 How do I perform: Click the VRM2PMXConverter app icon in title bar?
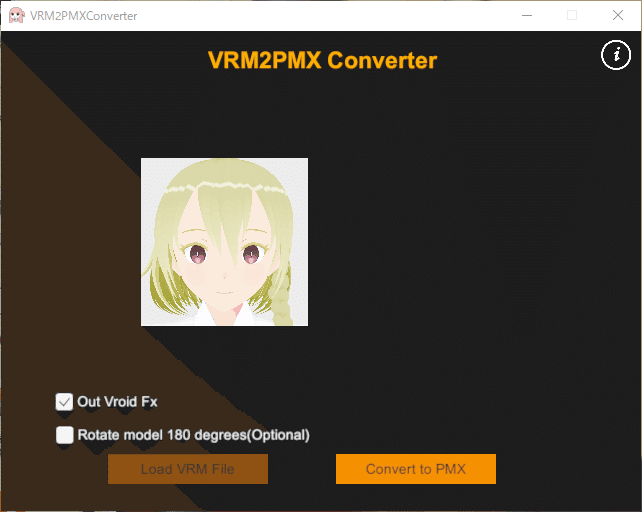(x=16, y=16)
